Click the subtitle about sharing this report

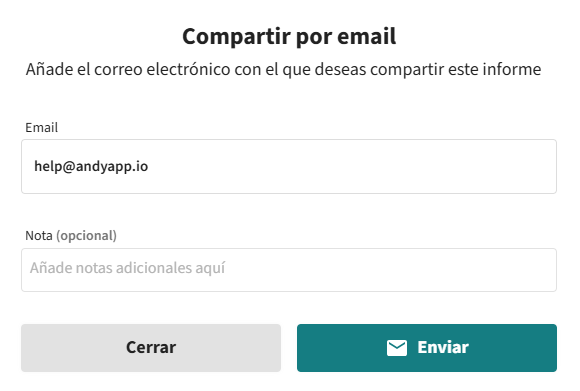click(x=283, y=70)
